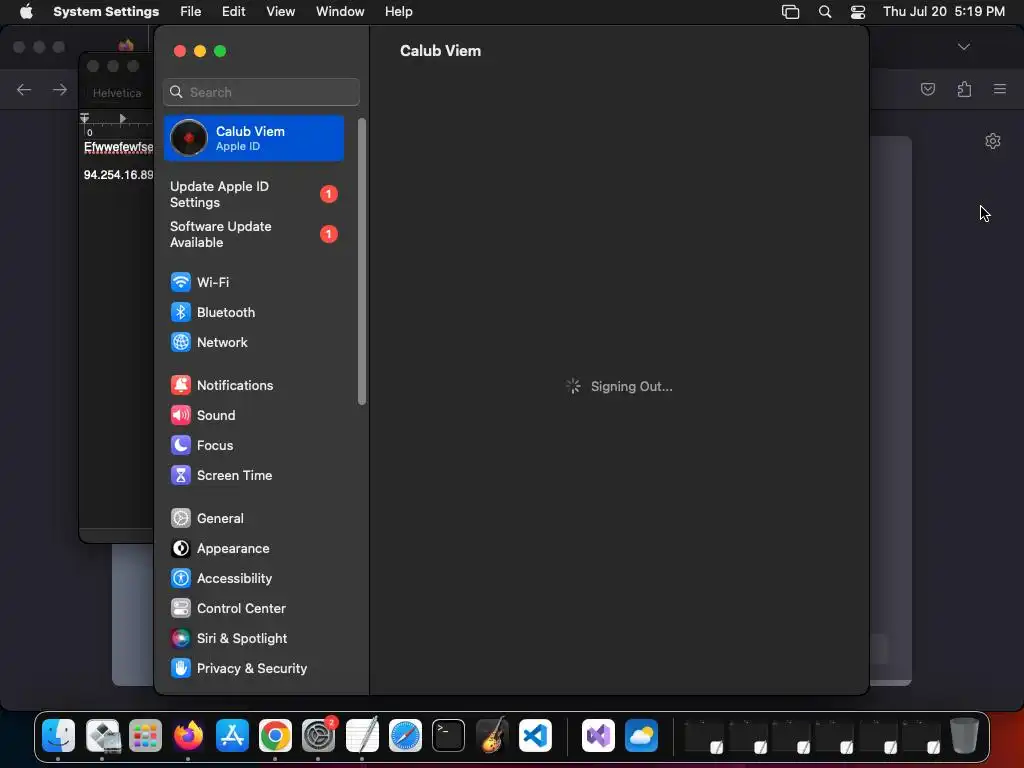Image resolution: width=1024 pixels, height=768 pixels.
Task: Open Launchpad from the Dock
Action: pos(145,735)
